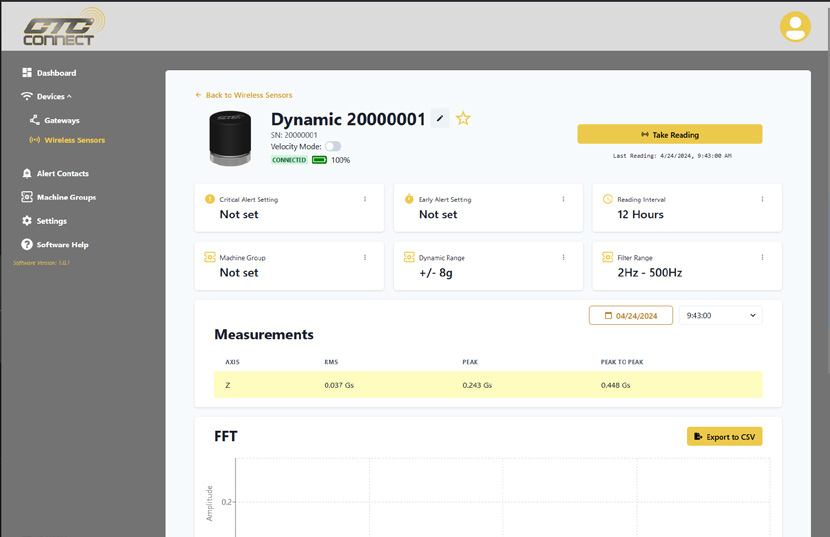Screen dimensions: 830x537
Task: Click the Peak value 0.243 Gs
Action: [x=477, y=385]
